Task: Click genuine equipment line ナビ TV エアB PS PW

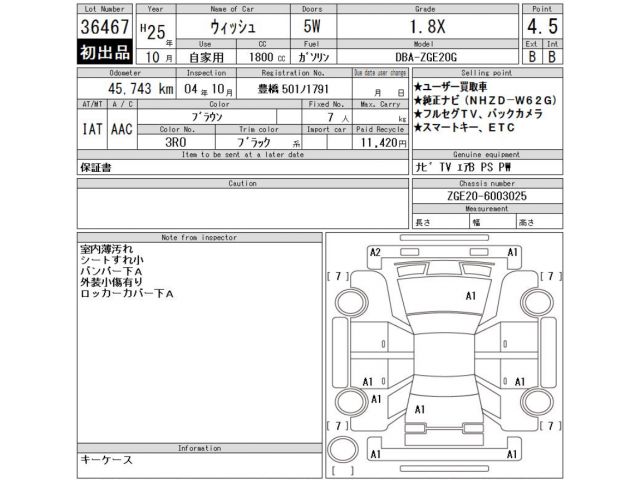Action: click(463, 167)
